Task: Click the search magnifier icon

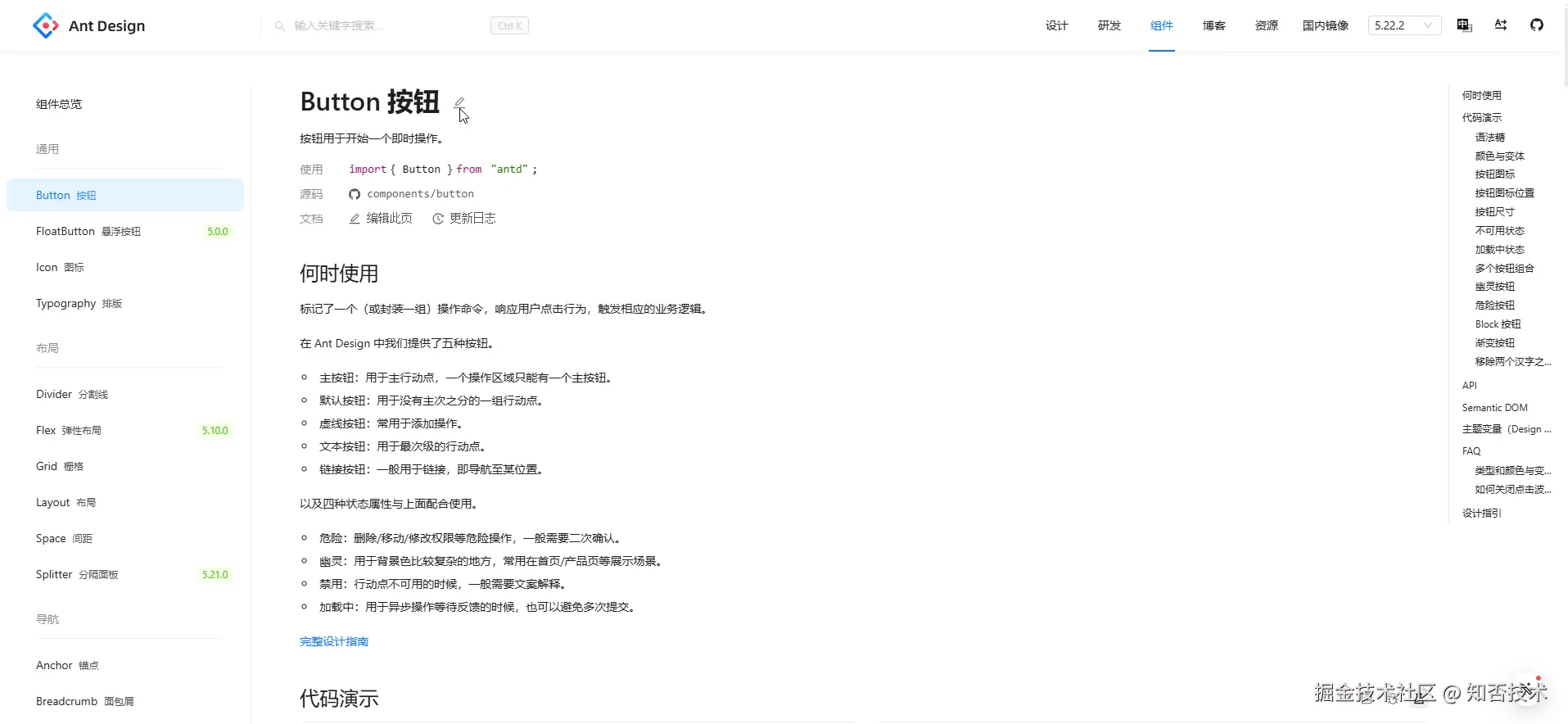Action: [x=280, y=26]
